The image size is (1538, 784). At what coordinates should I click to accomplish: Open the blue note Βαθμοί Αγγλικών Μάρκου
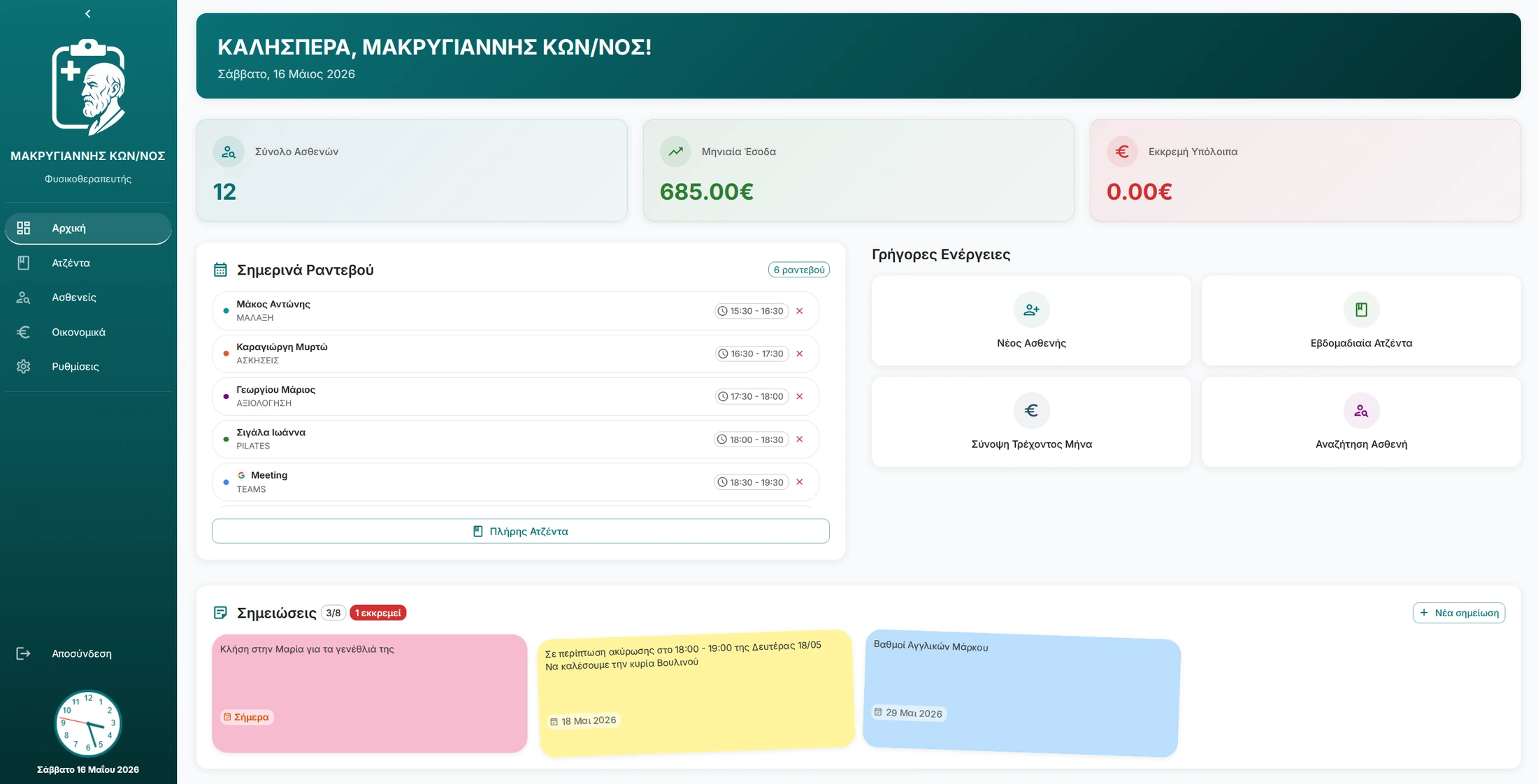click(1021, 693)
